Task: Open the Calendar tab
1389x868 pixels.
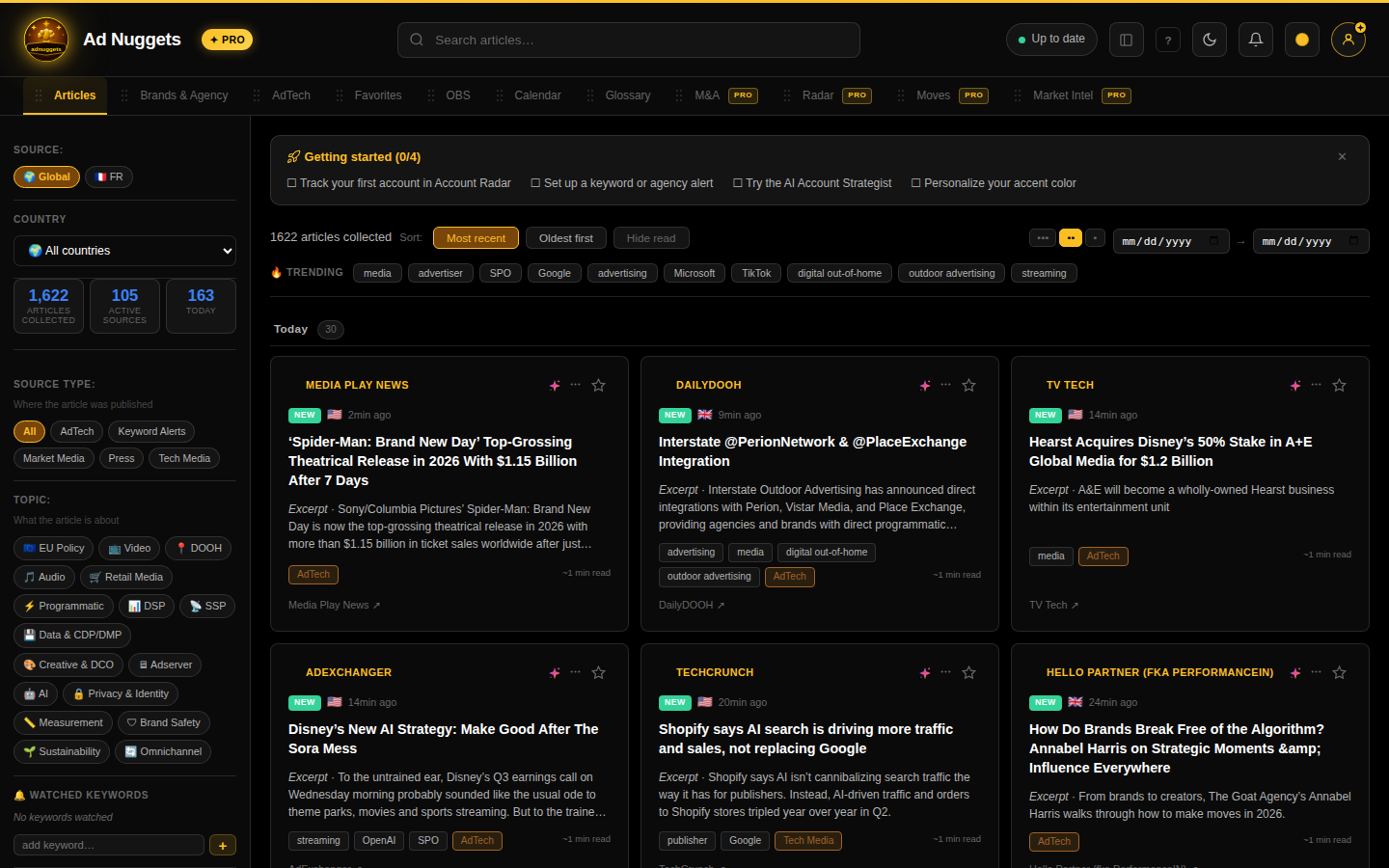Action: coord(528,95)
